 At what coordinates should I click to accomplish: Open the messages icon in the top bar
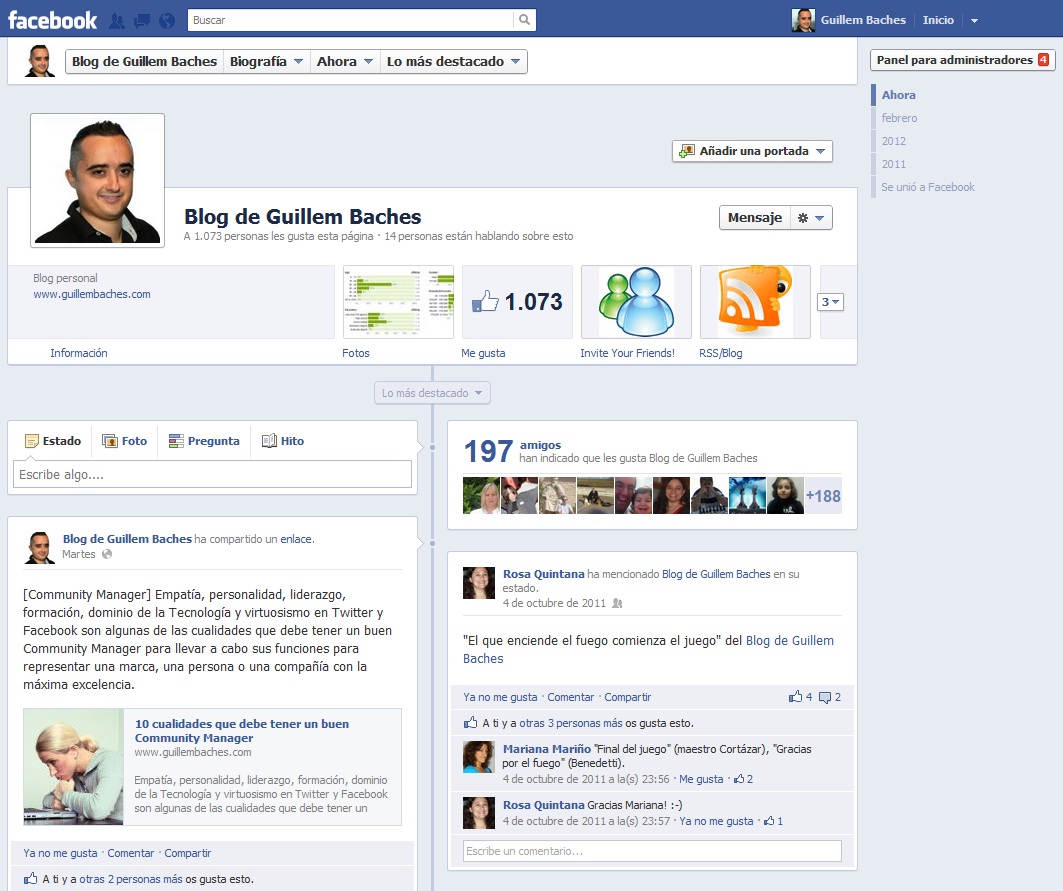[x=142, y=21]
